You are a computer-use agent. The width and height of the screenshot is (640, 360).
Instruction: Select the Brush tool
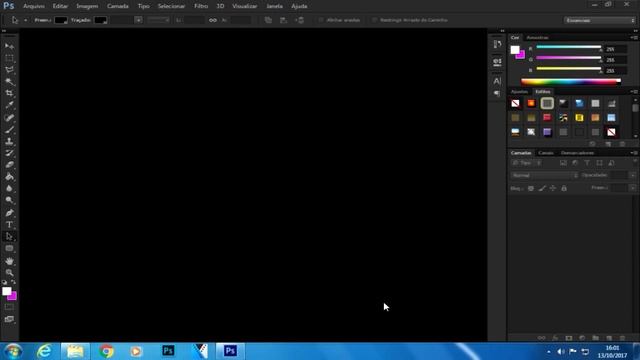9,130
